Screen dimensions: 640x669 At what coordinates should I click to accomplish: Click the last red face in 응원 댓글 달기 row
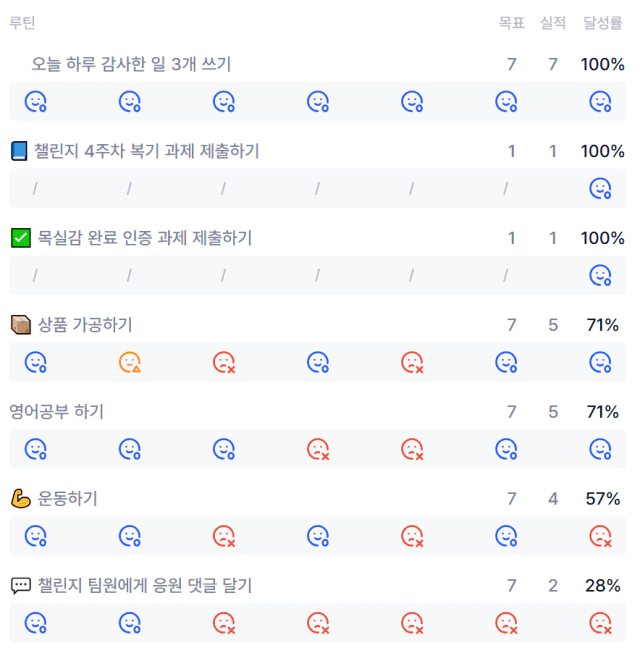pyautogui.click(x=600, y=623)
